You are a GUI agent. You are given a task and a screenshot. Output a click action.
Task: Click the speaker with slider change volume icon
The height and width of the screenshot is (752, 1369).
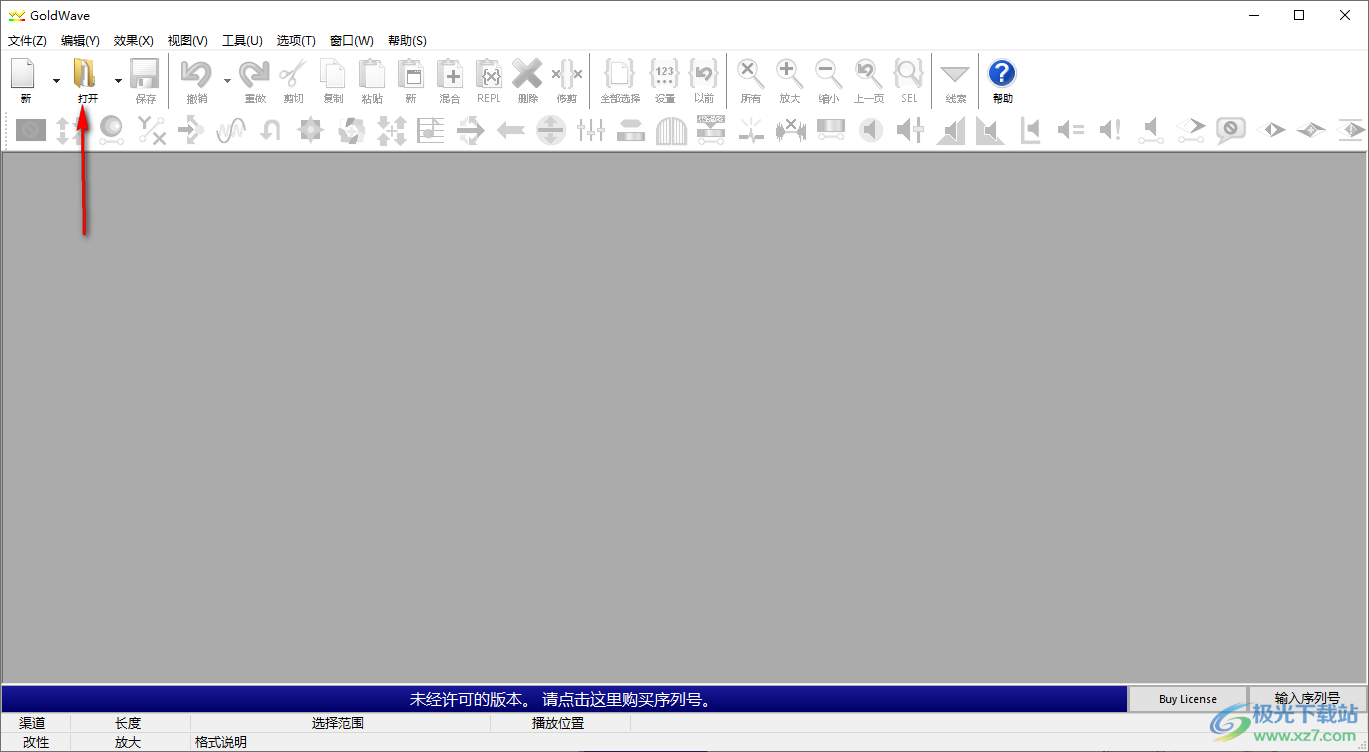coord(911,129)
